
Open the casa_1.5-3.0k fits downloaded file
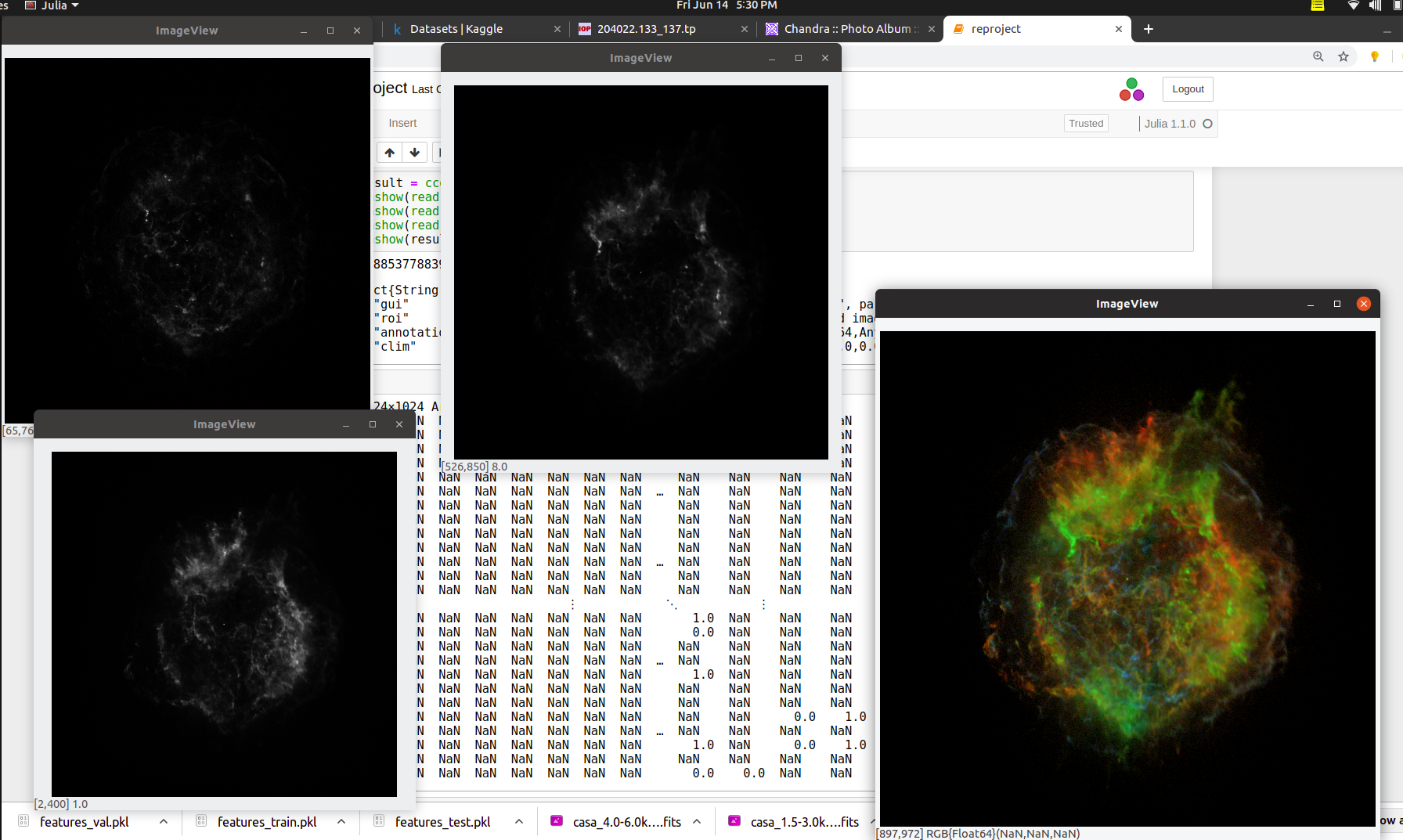[804, 822]
